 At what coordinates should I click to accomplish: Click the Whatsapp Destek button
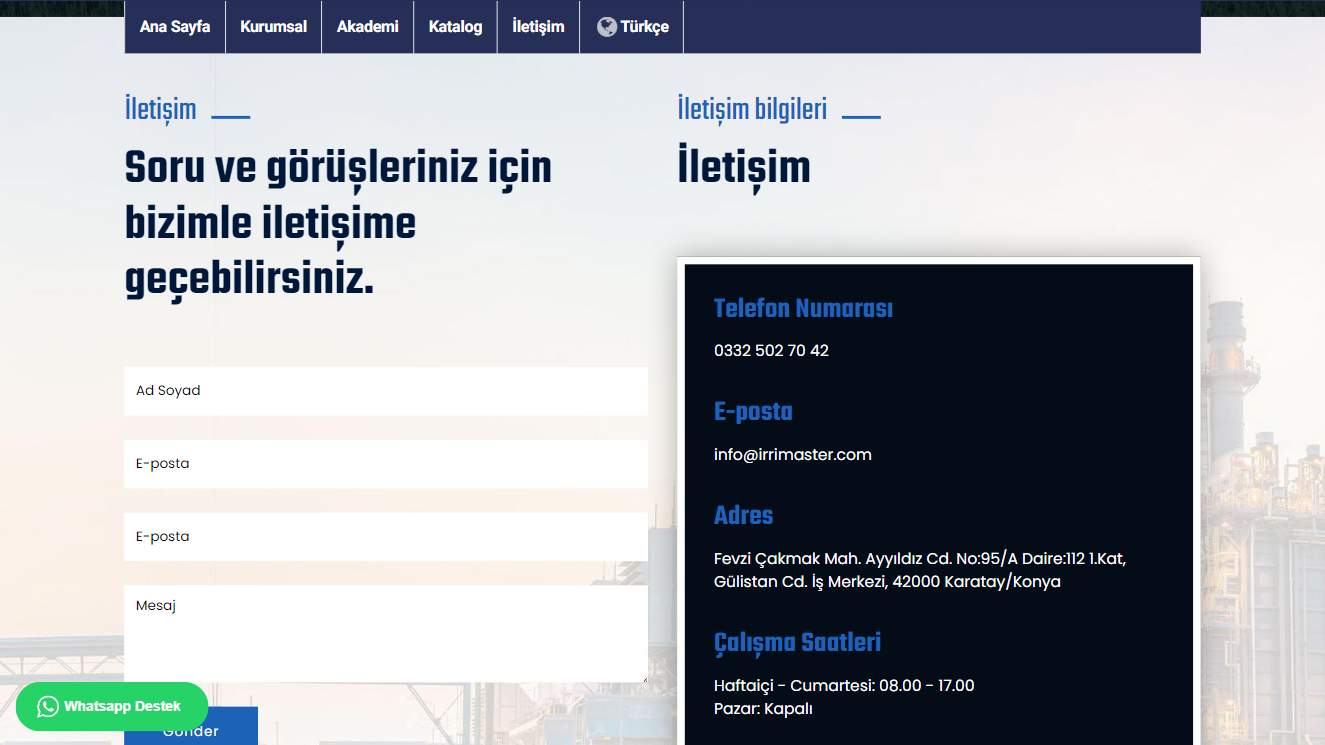tap(112, 706)
